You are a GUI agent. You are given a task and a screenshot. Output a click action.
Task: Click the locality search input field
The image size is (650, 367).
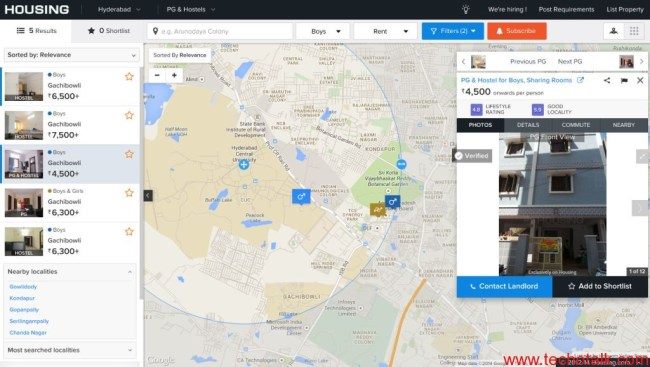(x=220, y=31)
